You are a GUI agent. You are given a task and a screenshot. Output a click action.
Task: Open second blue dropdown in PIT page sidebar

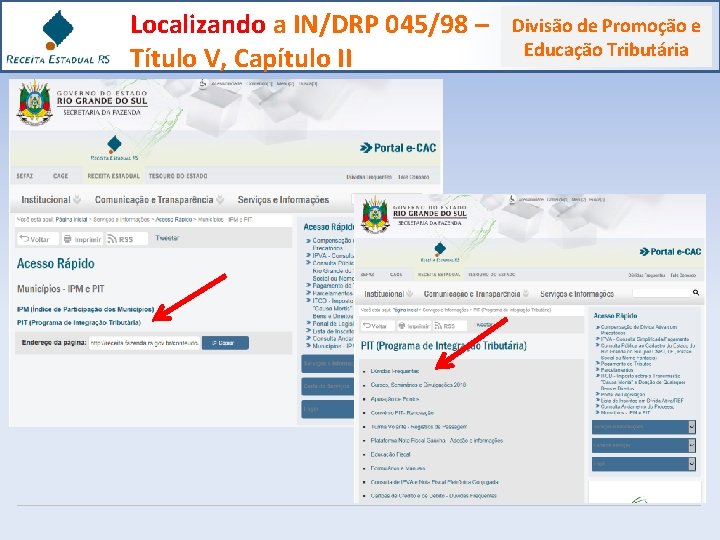(x=644, y=445)
